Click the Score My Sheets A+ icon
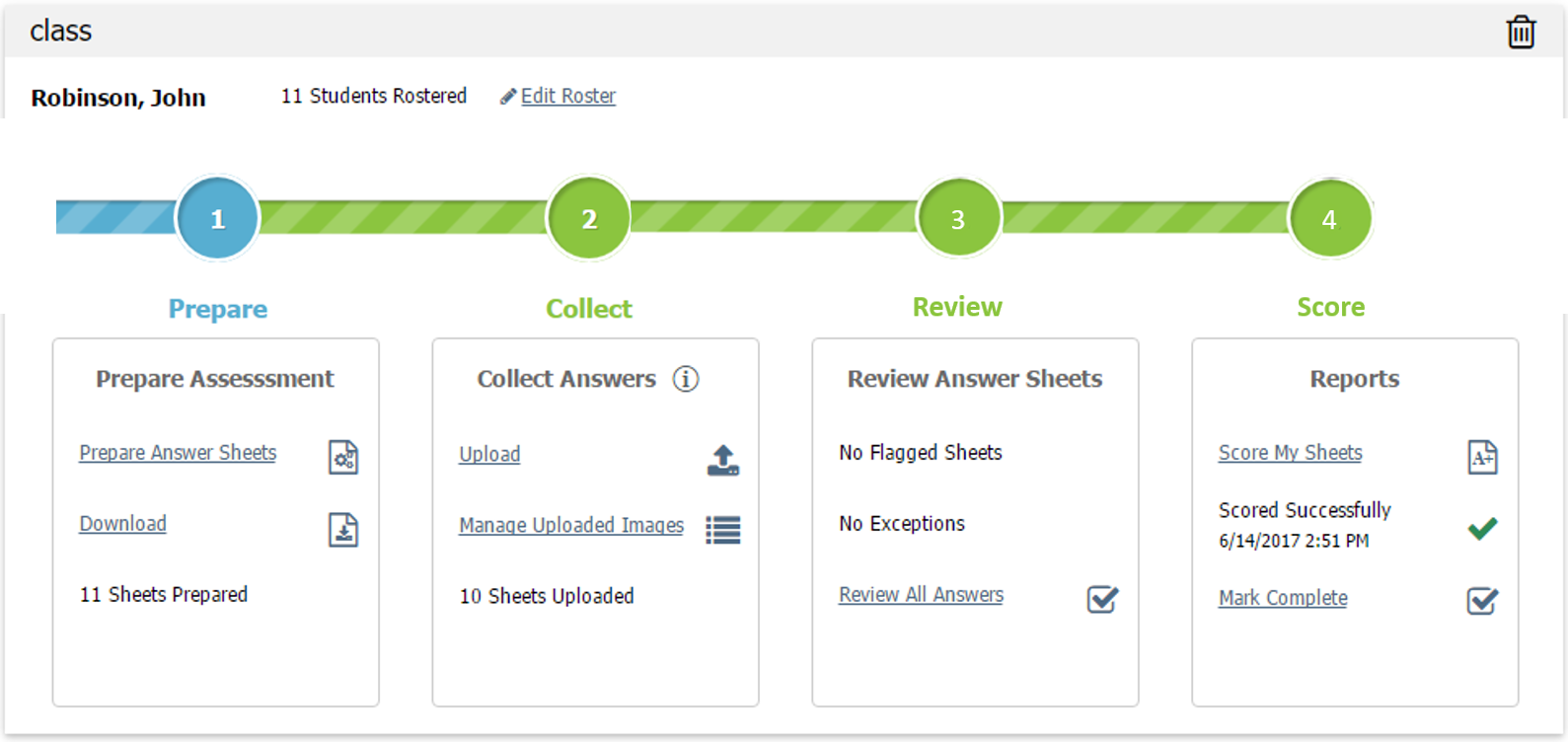Image resolution: width=1568 pixels, height=742 pixels. (1482, 457)
